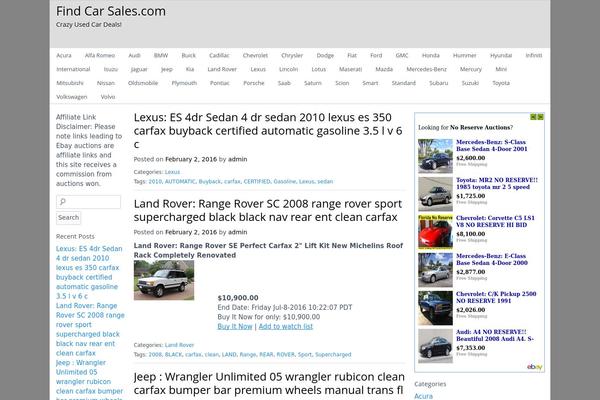
Task: Select BMW in the navigation menu
Action: click(161, 56)
